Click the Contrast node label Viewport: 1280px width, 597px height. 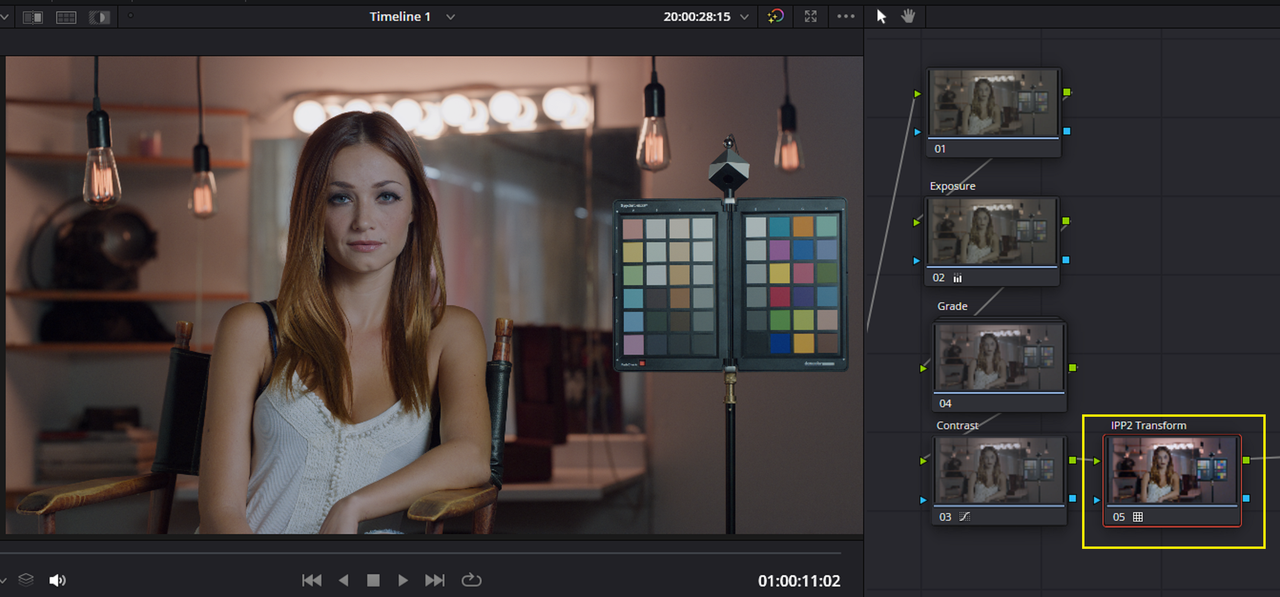[957, 425]
